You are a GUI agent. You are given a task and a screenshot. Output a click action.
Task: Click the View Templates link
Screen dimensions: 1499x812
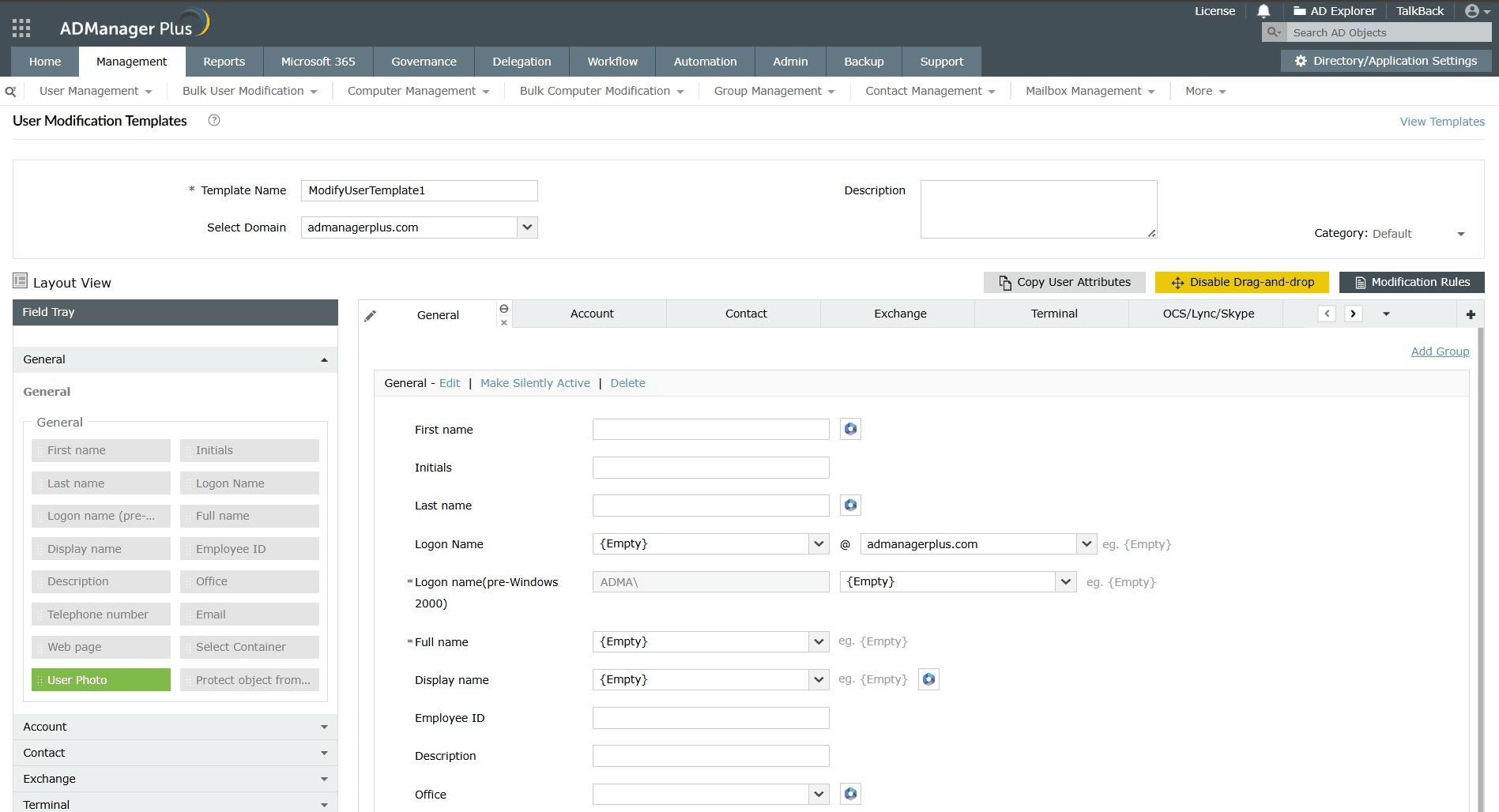(x=1441, y=121)
